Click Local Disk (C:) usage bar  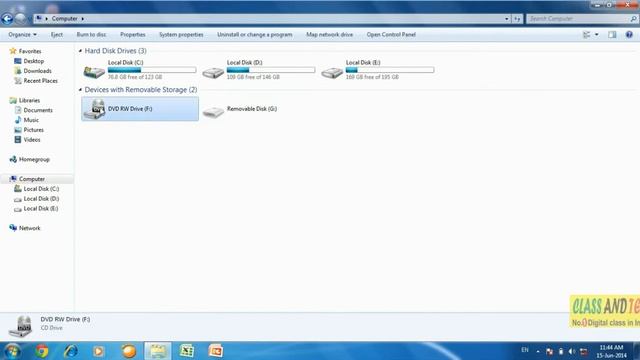coord(152,70)
